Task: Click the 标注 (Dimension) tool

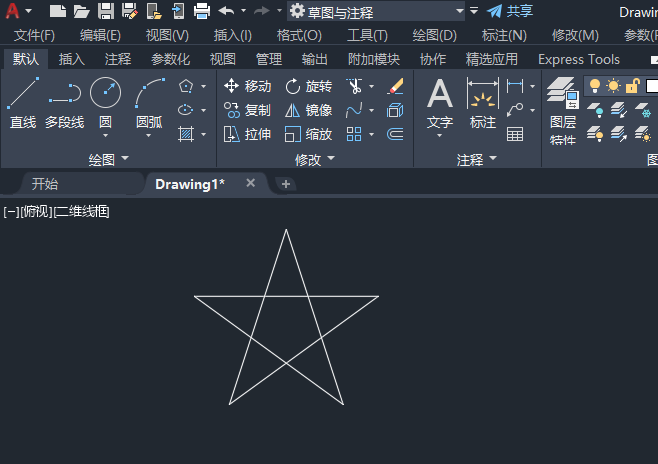Action: click(x=483, y=104)
